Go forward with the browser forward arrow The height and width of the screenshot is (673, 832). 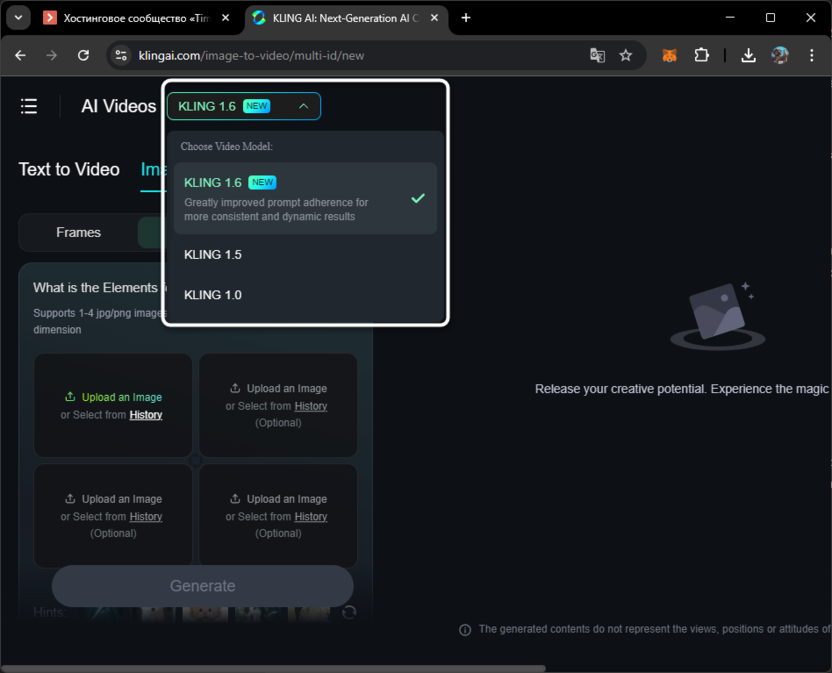tap(51, 55)
